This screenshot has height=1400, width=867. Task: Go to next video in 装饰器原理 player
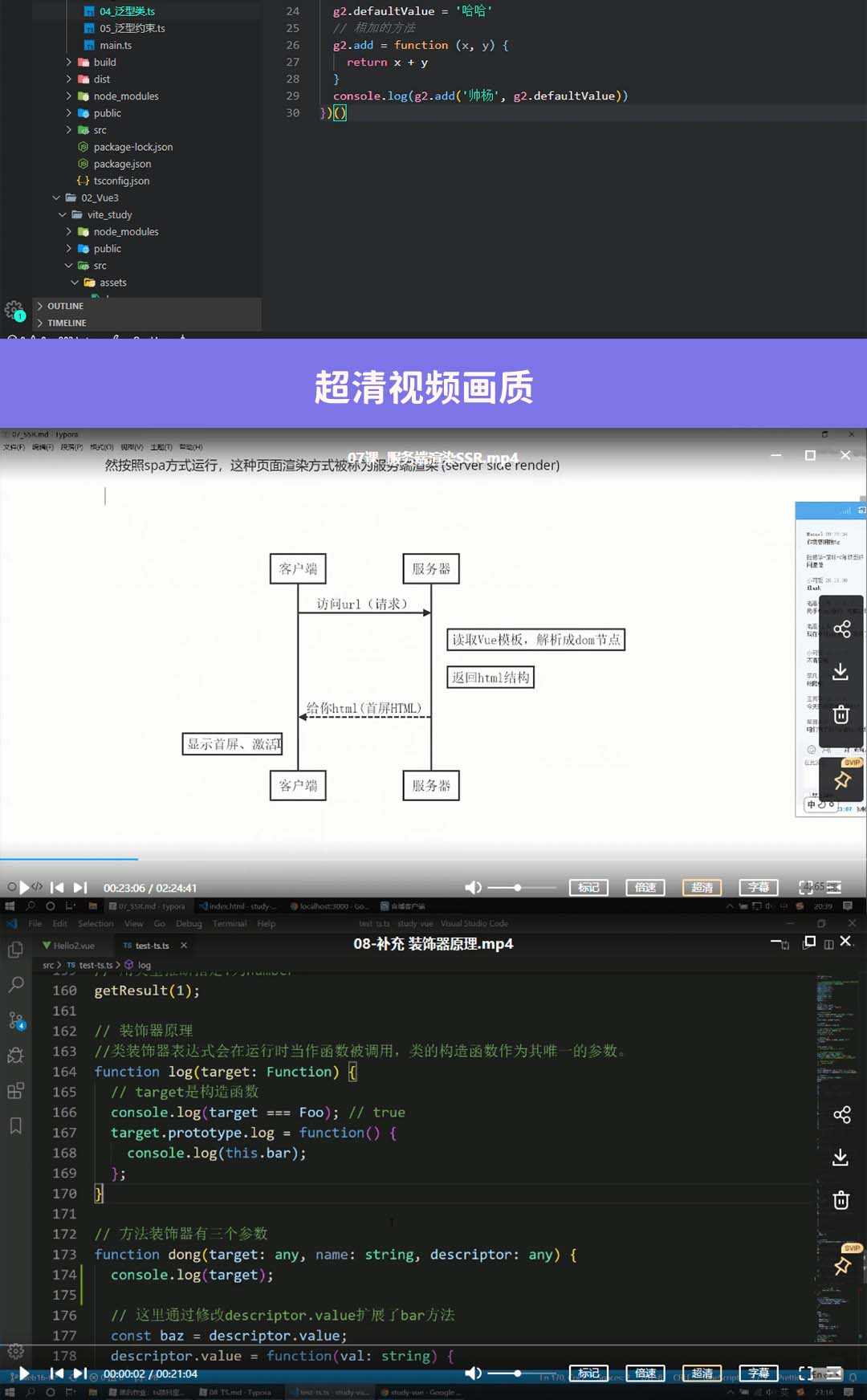(x=79, y=1374)
